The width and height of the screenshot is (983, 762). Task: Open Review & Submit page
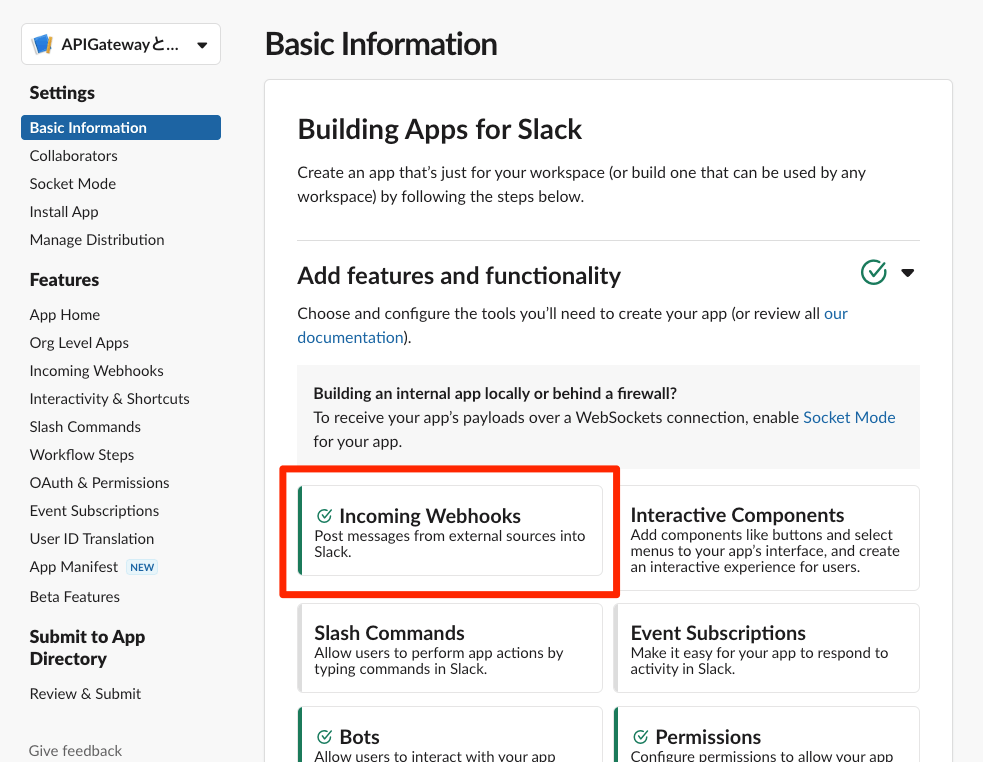click(85, 694)
